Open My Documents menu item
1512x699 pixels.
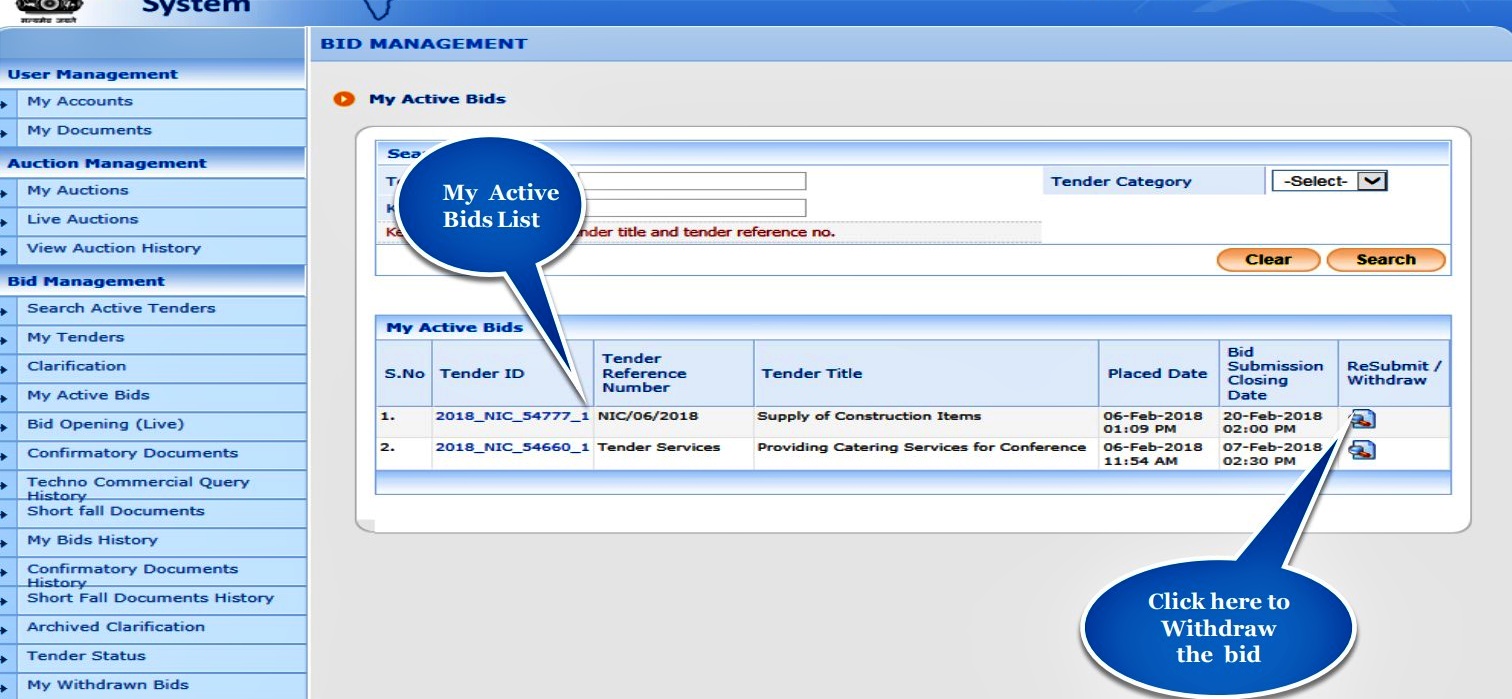coord(89,130)
